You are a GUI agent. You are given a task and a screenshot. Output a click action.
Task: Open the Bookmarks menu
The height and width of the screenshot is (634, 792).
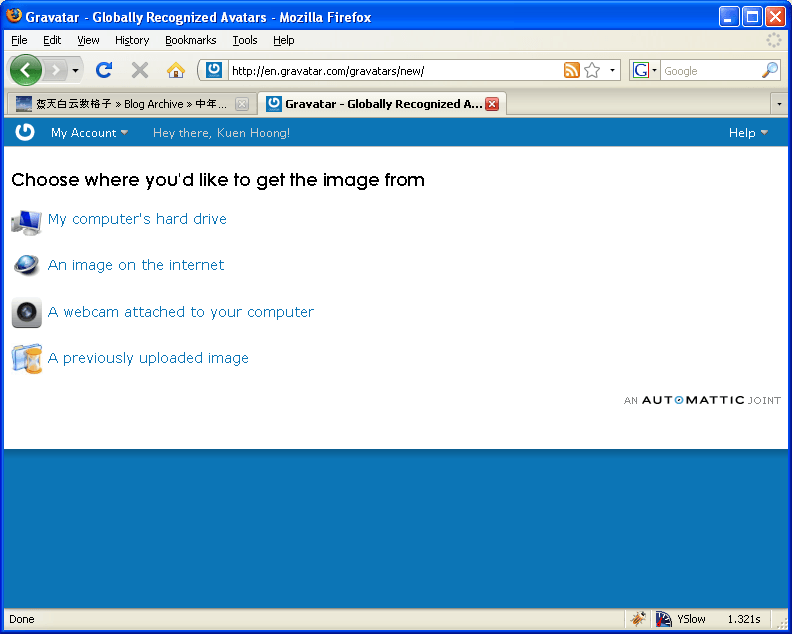190,40
